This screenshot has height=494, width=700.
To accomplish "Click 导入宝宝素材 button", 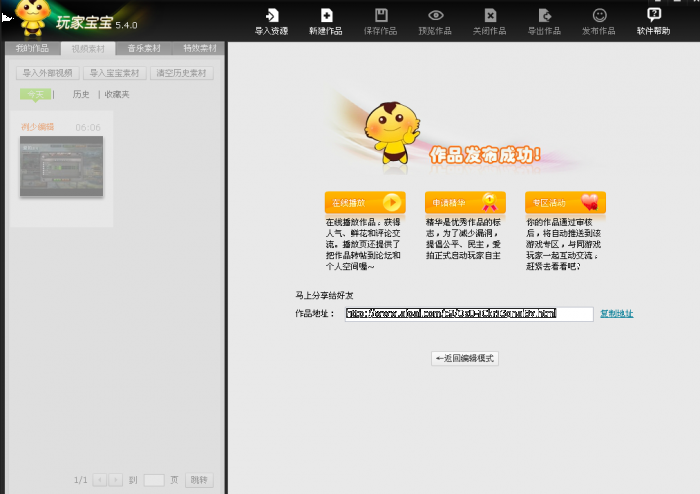I will (115, 73).
